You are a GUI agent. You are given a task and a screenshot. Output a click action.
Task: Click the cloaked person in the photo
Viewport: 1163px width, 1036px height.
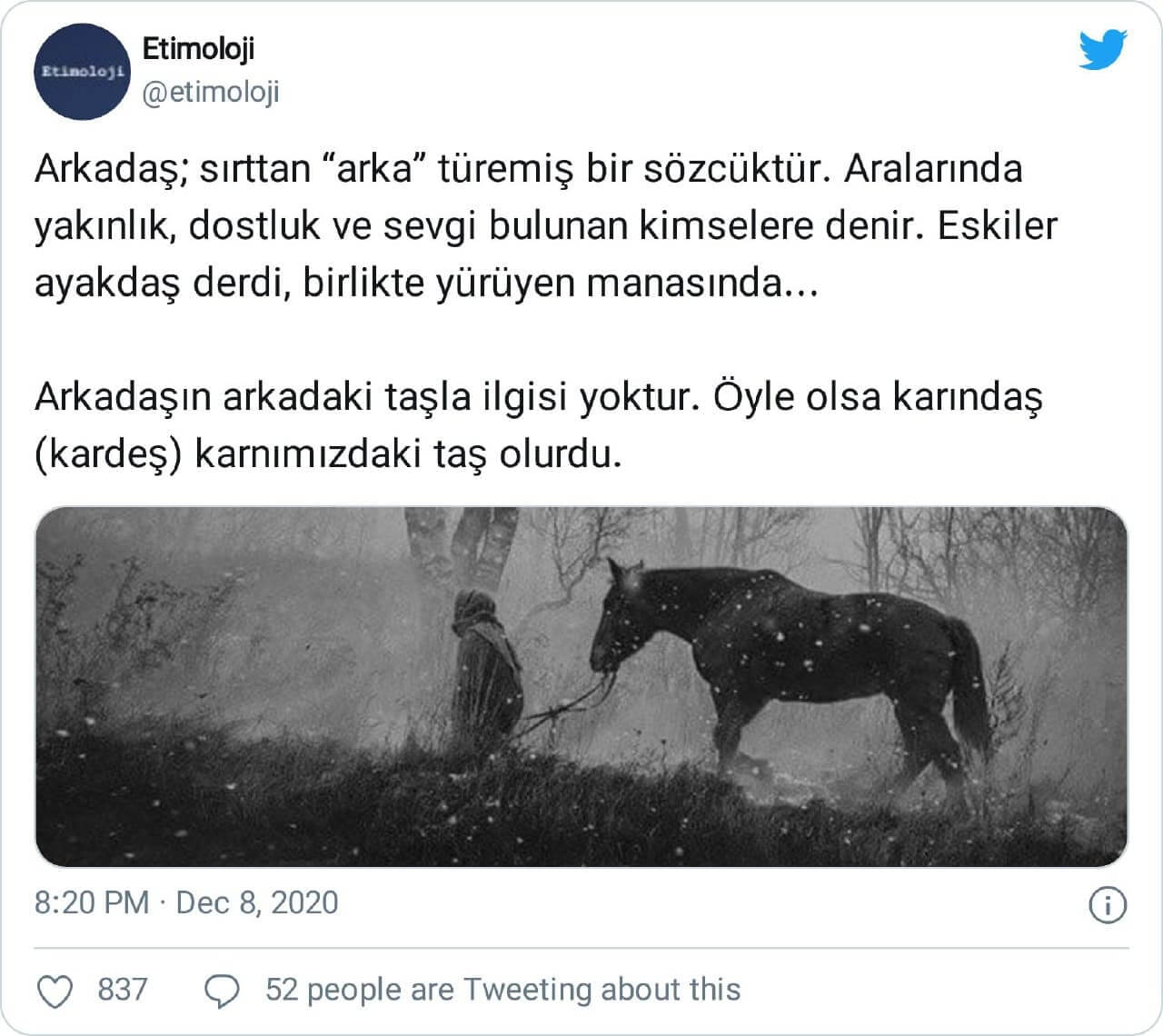coord(488,668)
